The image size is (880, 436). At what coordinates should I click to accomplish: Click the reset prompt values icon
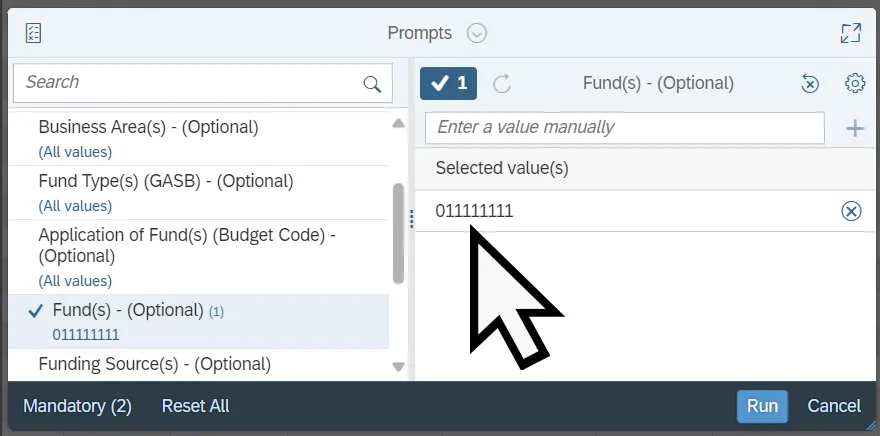click(810, 84)
